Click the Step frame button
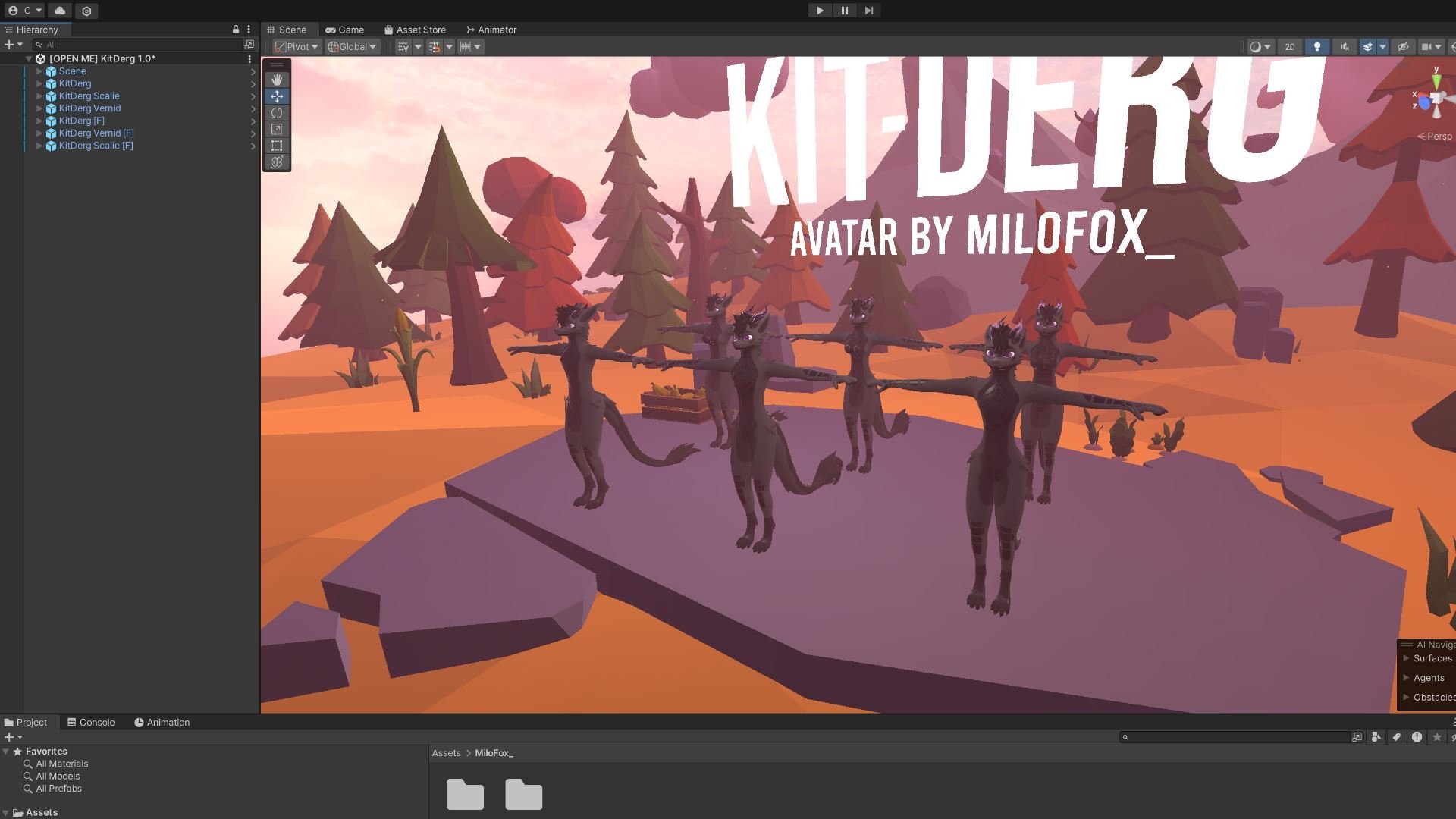The image size is (1456, 819). 869,11
